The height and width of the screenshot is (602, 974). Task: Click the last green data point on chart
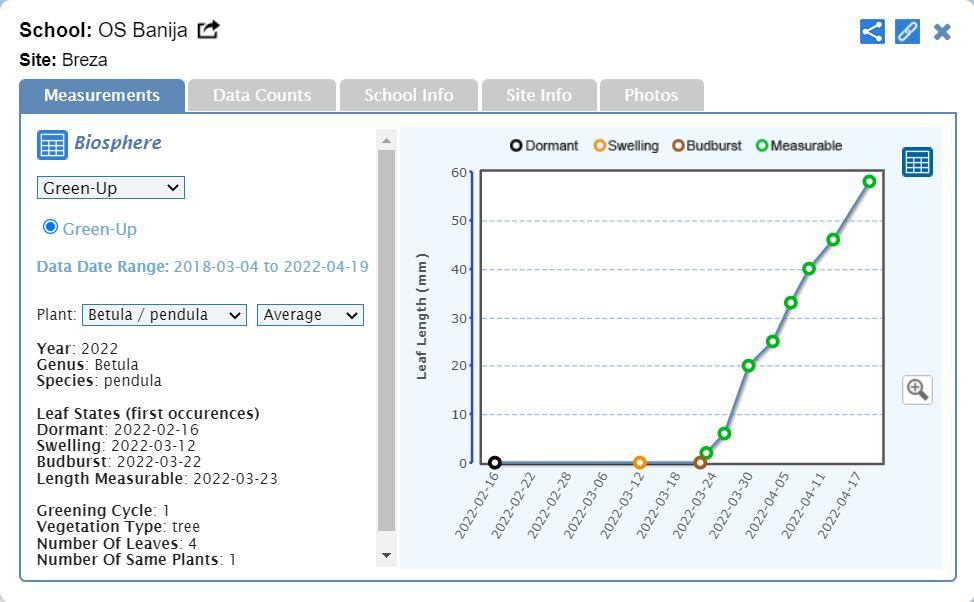pos(869,182)
